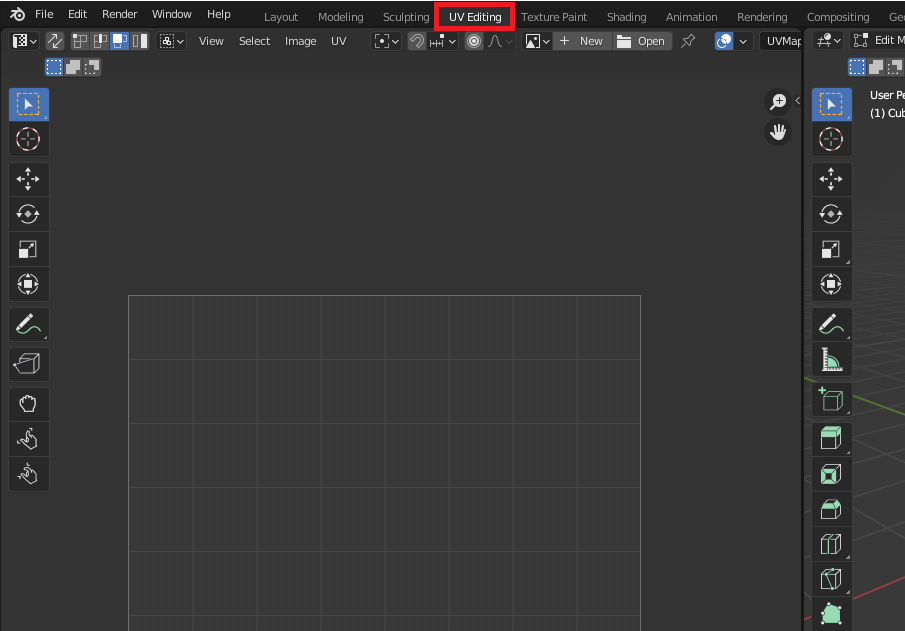Image resolution: width=905 pixels, height=631 pixels.
Task: Pick the Annotate tool in the UV editor
Action: [28, 324]
